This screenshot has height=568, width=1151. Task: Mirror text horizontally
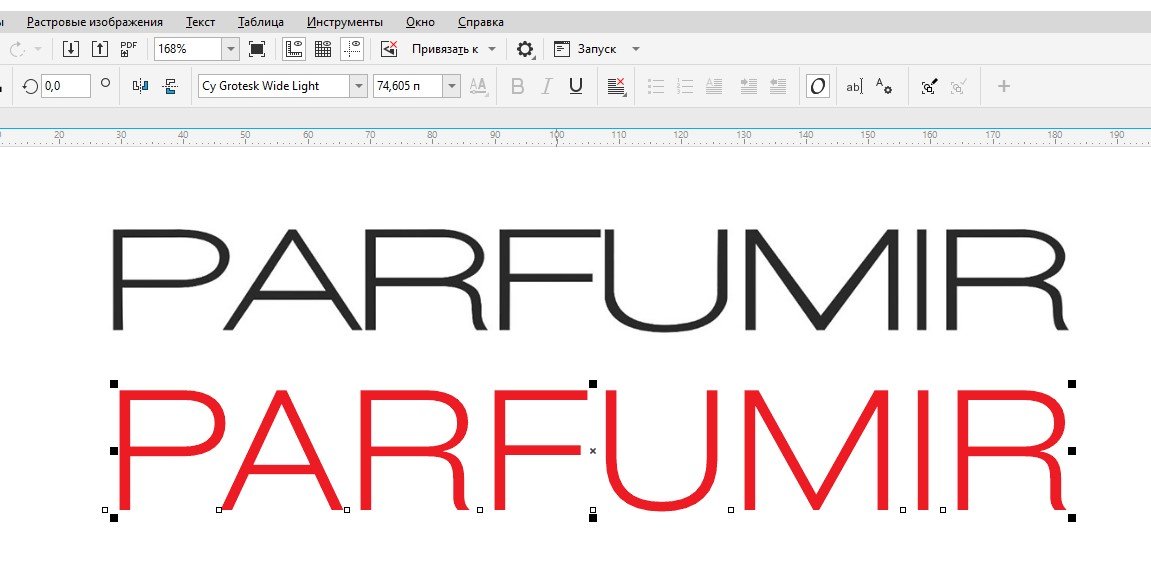140,86
